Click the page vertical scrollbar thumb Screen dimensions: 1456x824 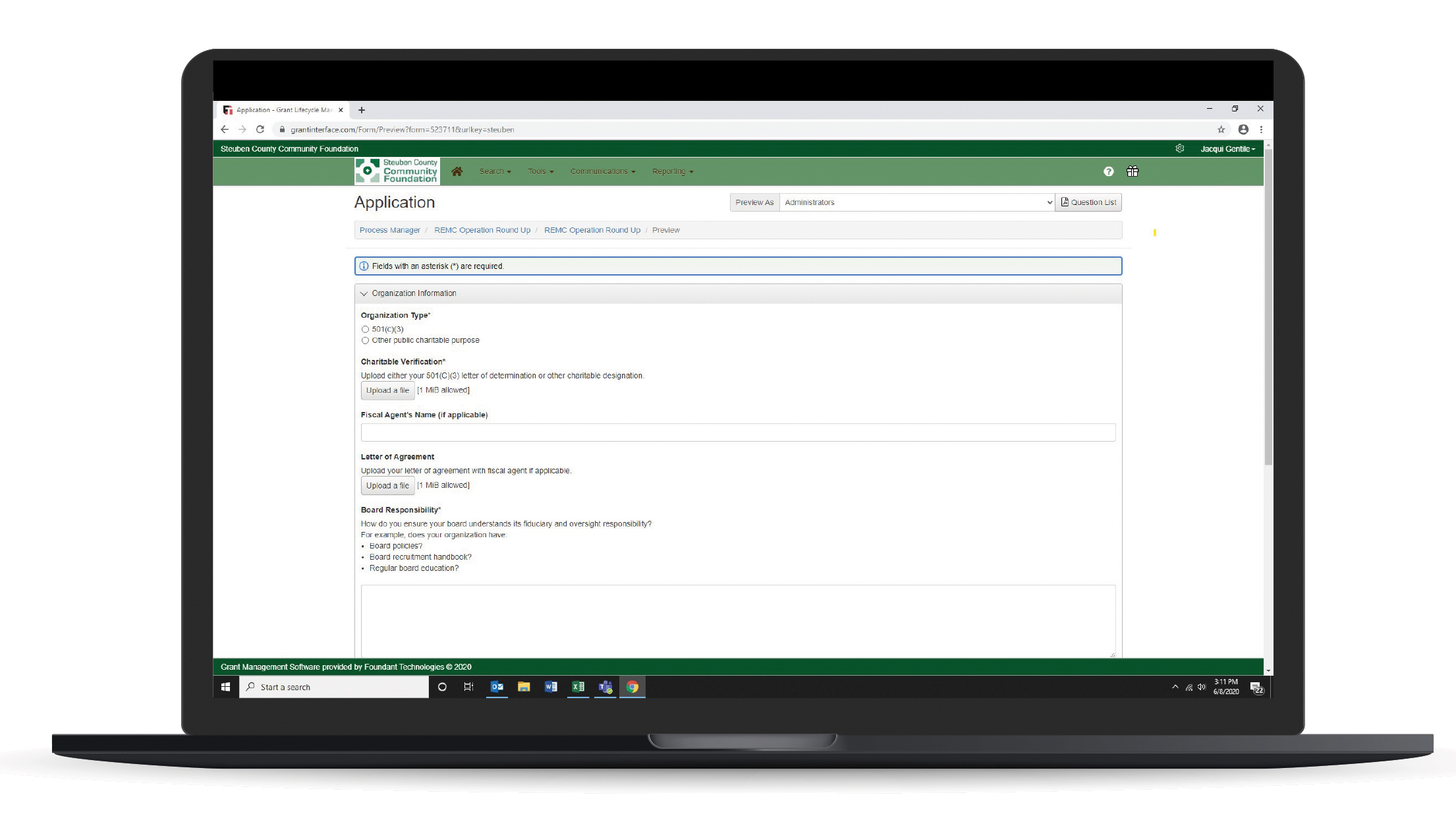[1268, 307]
